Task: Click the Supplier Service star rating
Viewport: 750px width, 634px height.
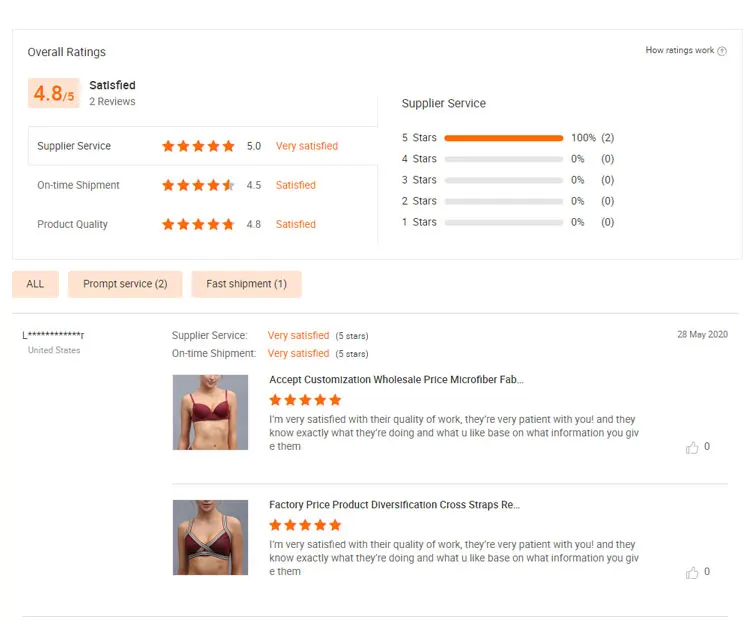Action: [198, 146]
